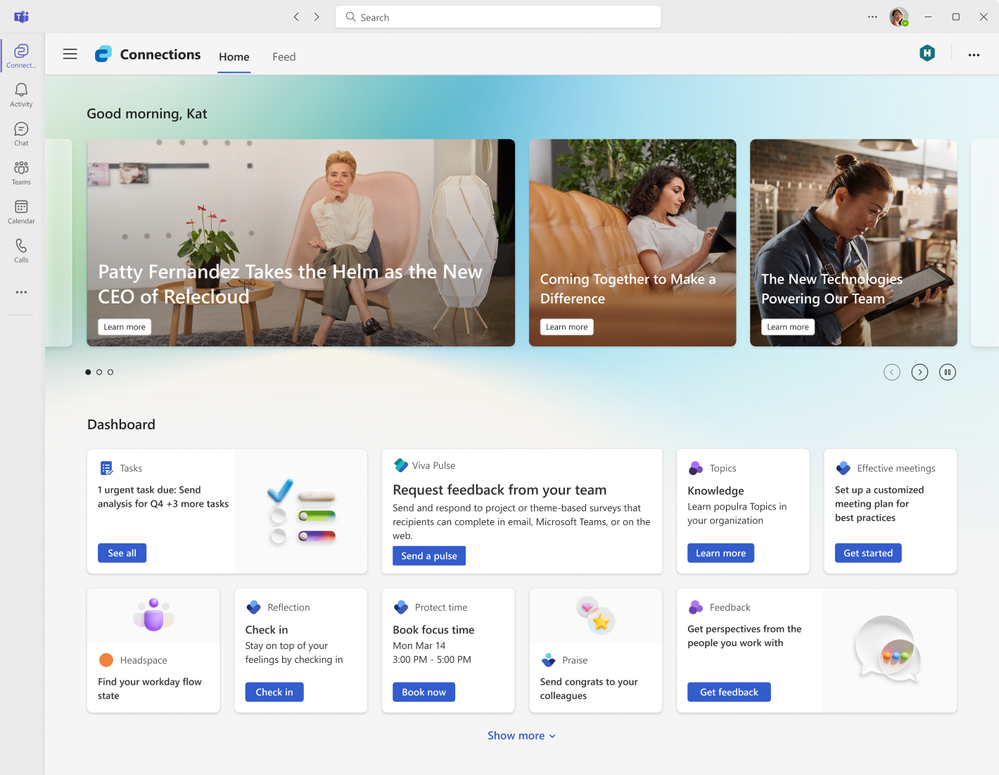
Task: Click the Microsoft Teams logo
Action: tap(21, 17)
